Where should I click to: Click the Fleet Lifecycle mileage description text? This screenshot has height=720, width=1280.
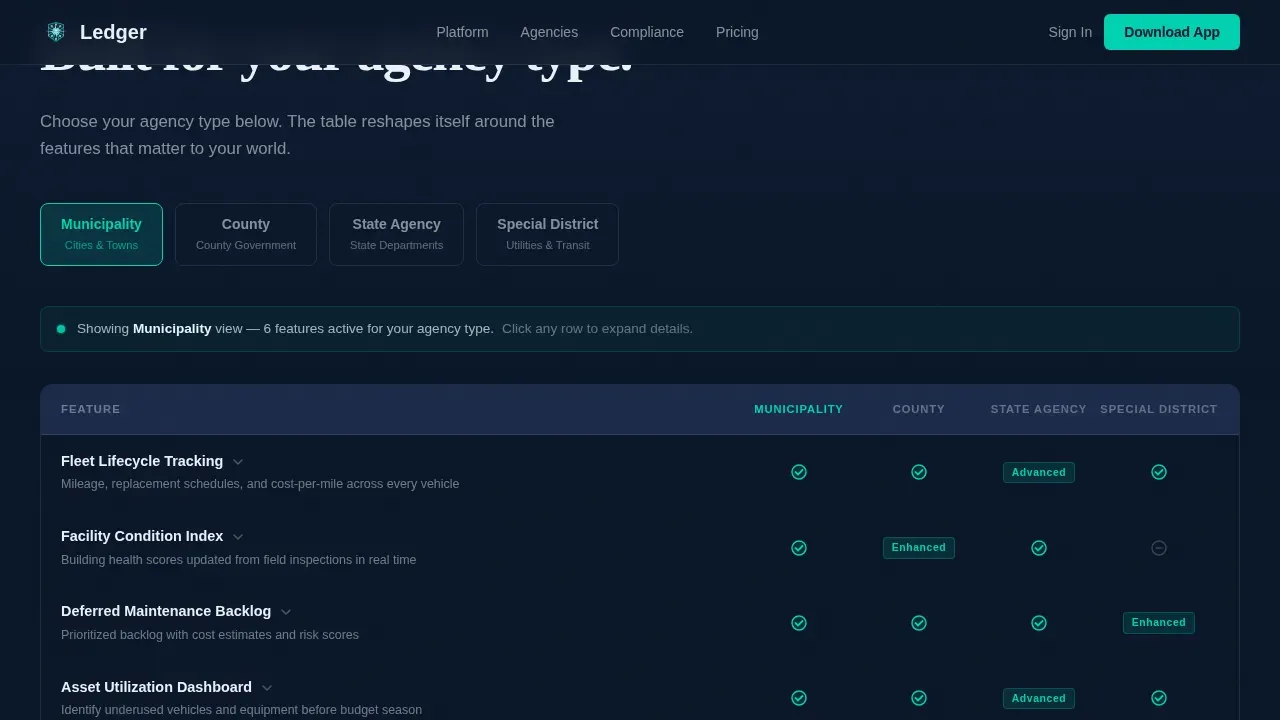coord(260,484)
